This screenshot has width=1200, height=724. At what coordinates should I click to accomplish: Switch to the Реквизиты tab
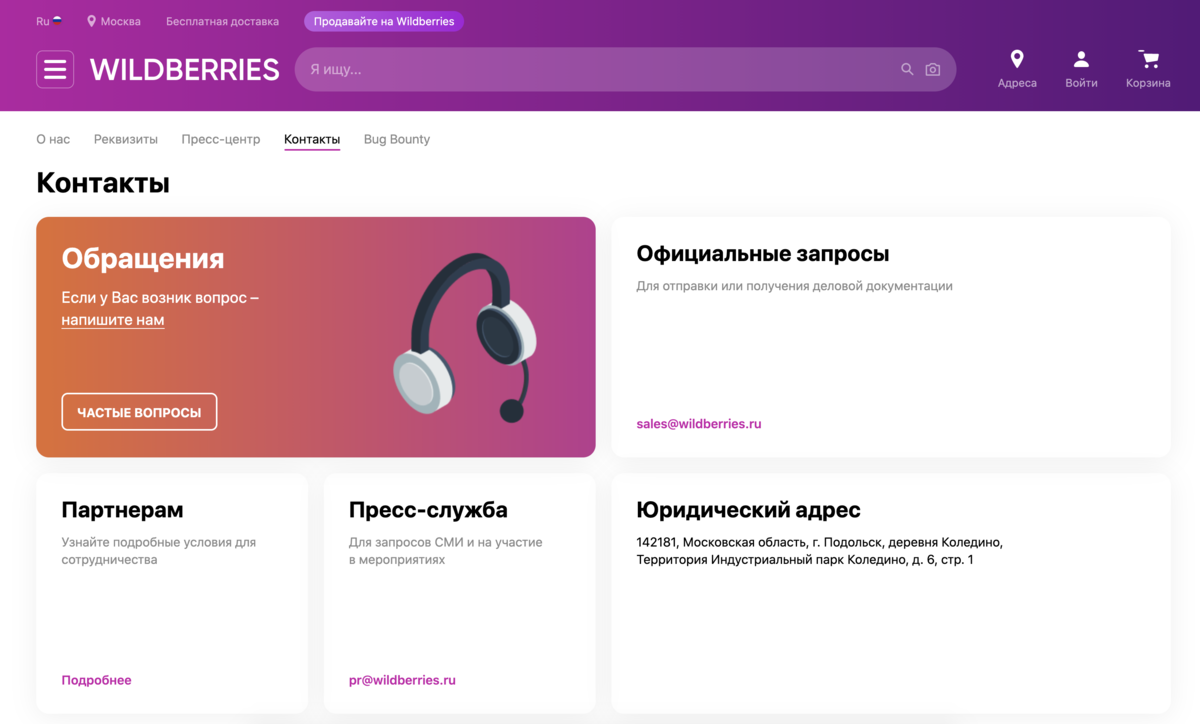(x=126, y=139)
